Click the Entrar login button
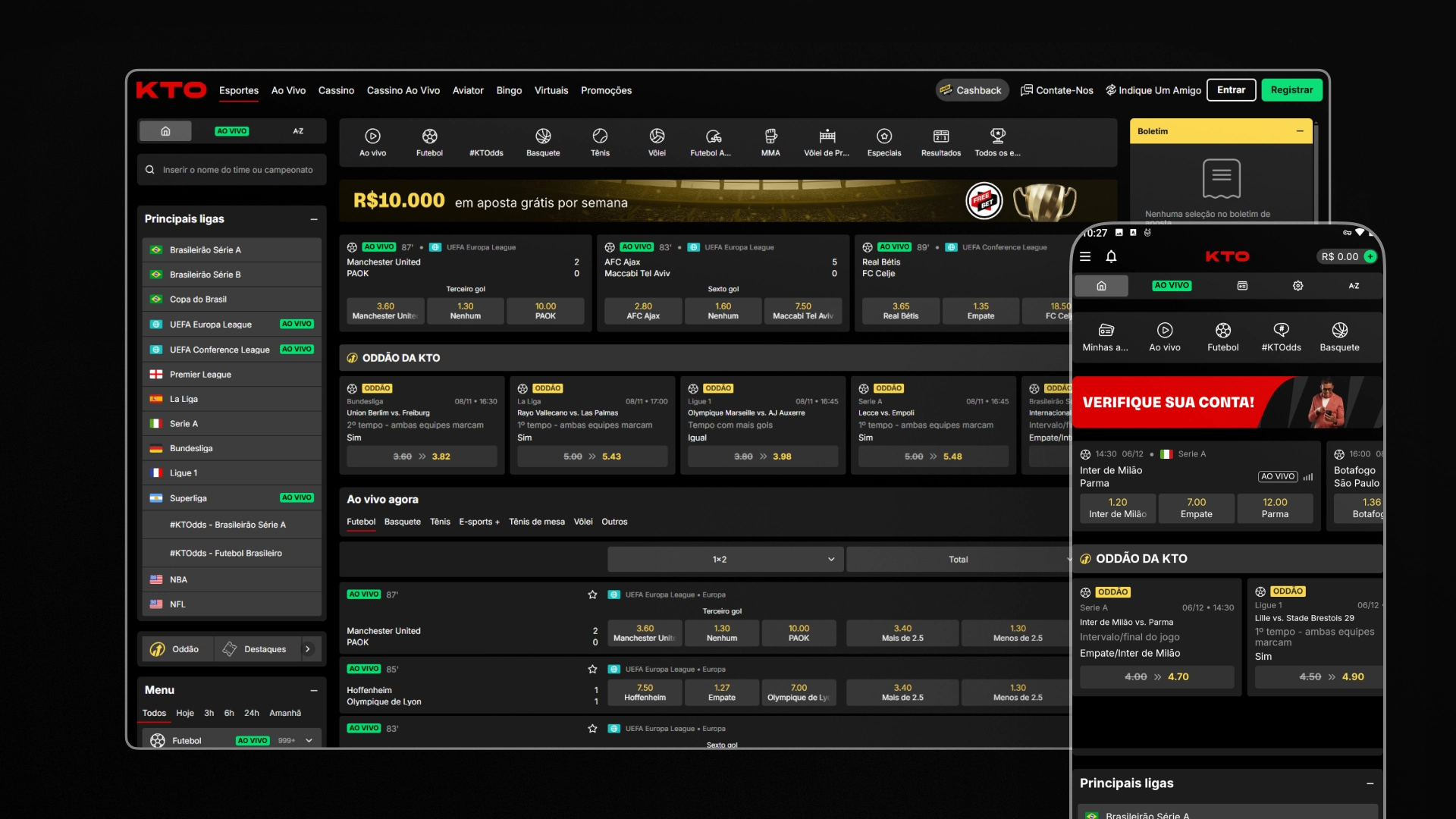The width and height of the screenshot is (1456, 819). 1231,90
